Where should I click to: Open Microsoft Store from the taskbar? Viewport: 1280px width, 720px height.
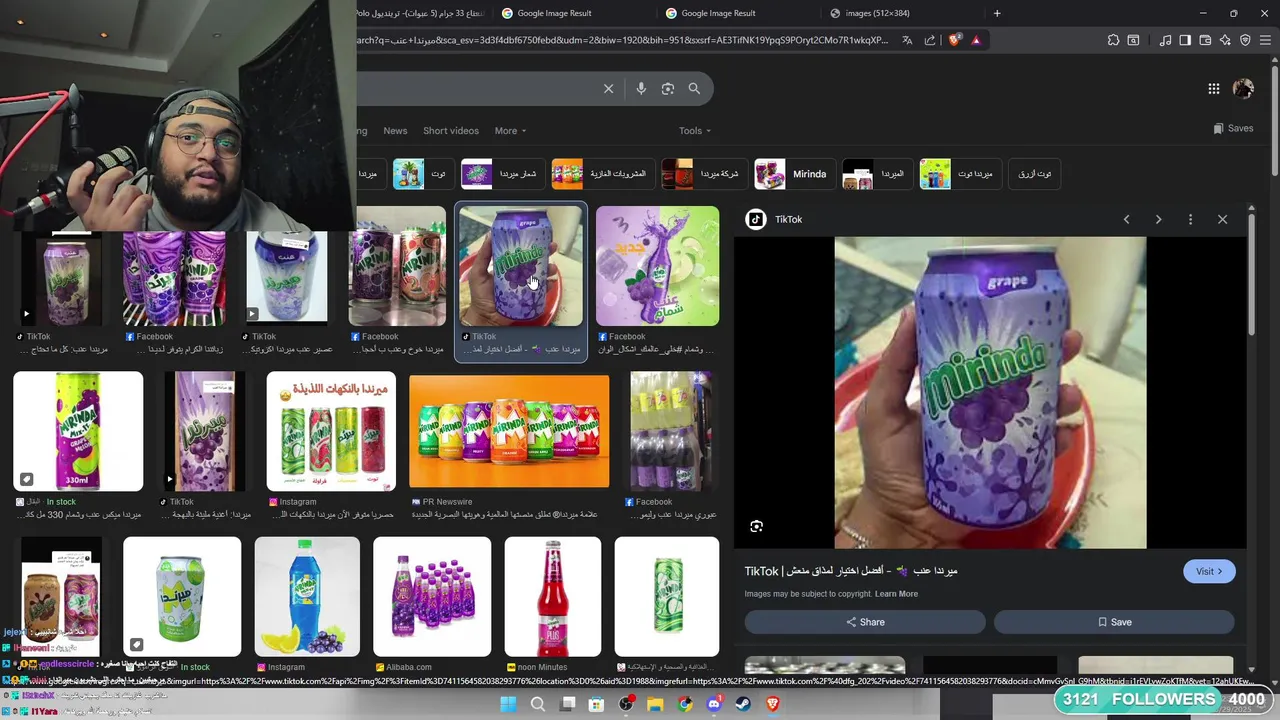tap(596, 704)
